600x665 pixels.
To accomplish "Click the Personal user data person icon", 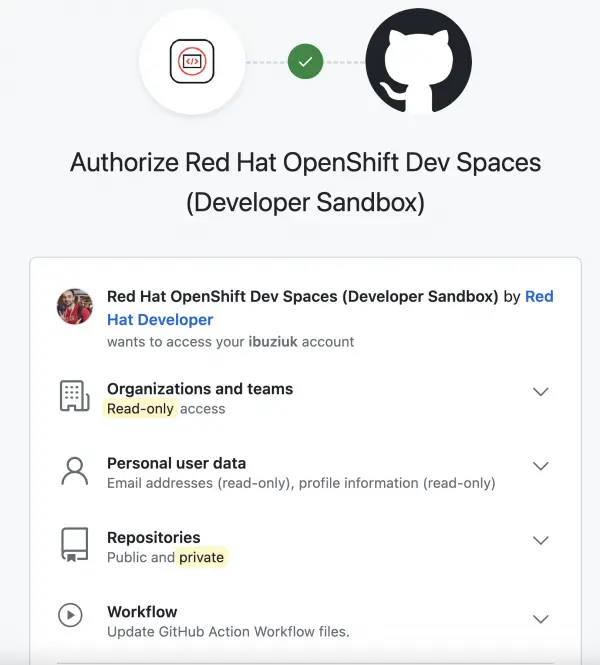I will click(75, 471).
